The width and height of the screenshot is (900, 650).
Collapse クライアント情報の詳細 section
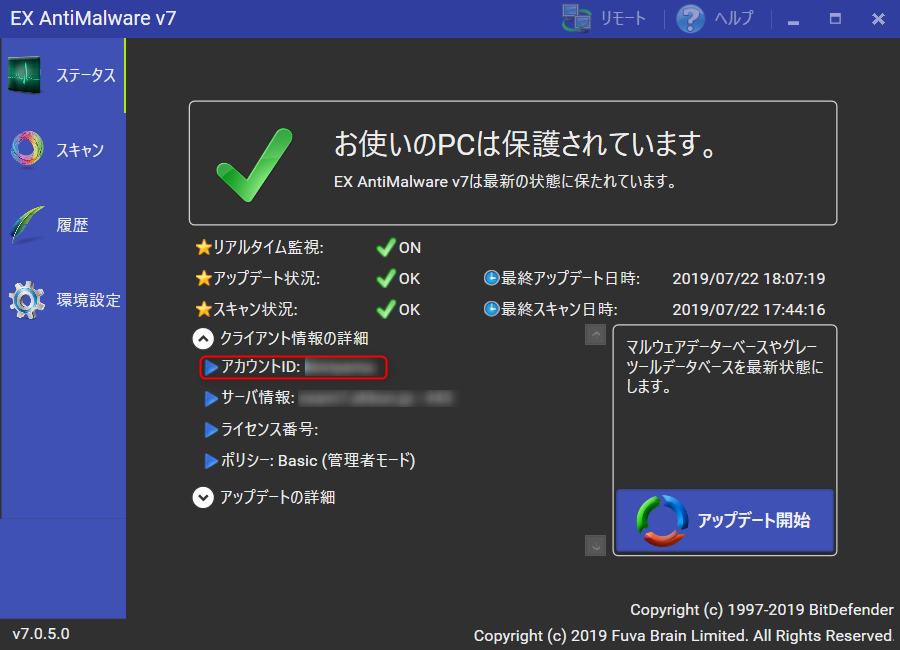pyautogui.click(x=203, y=339)
